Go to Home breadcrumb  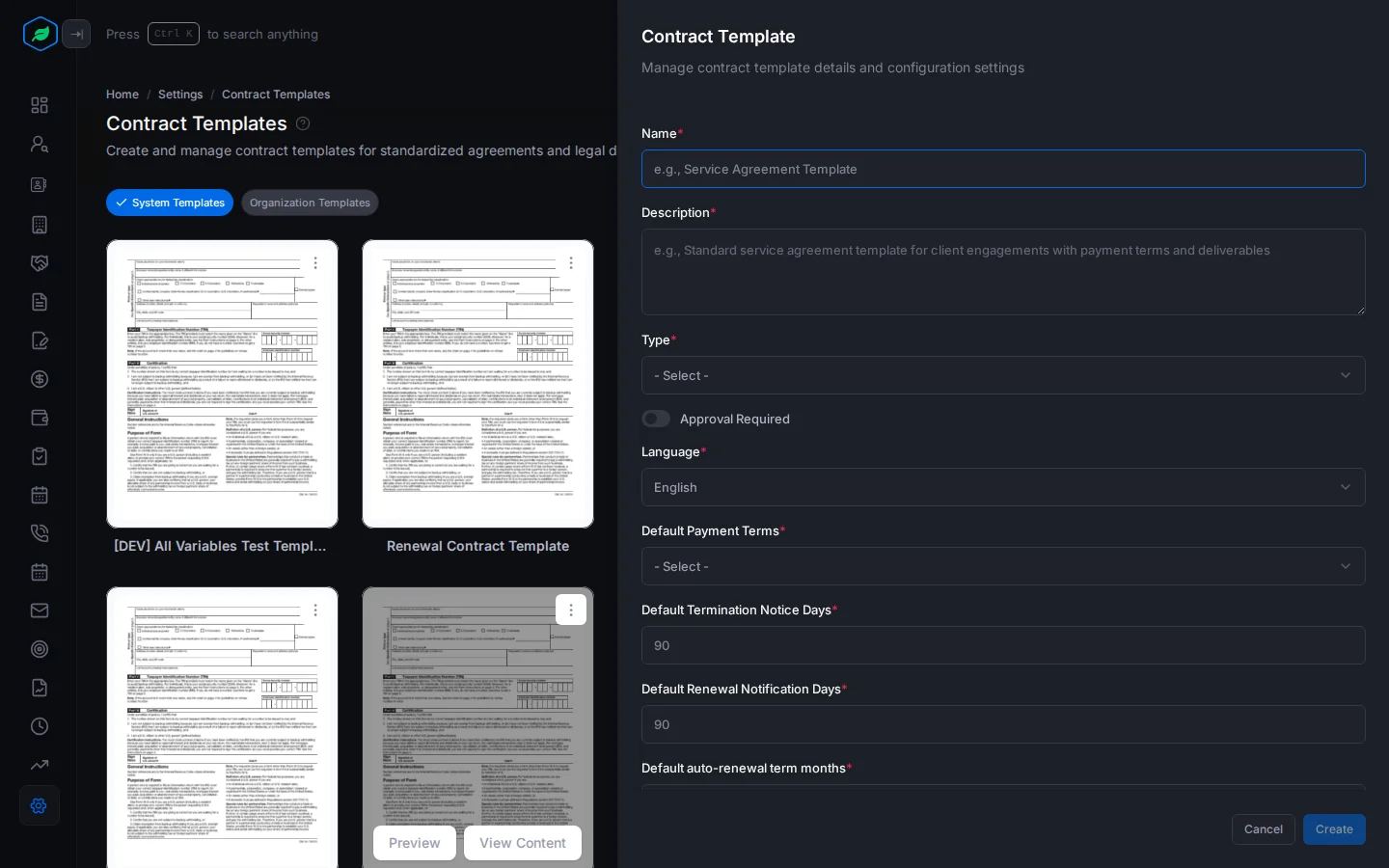coord(123,95)
